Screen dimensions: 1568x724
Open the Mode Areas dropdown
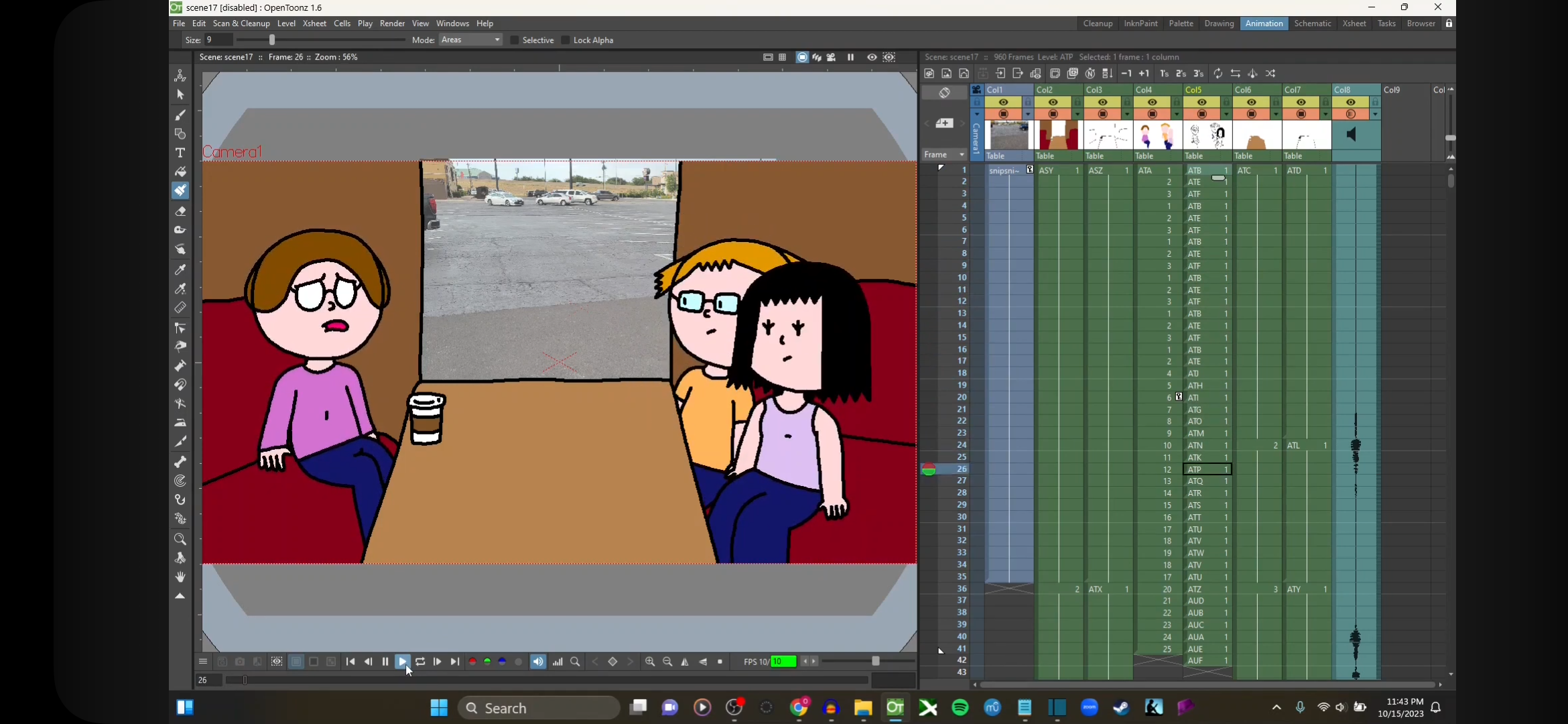[471, 40]
